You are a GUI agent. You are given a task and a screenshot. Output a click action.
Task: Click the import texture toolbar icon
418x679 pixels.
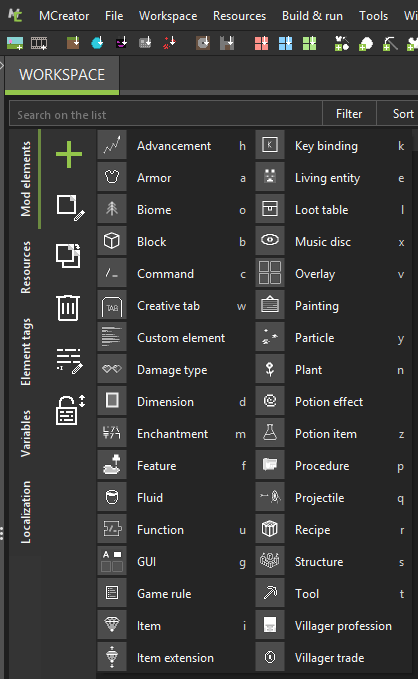click(x=15, y=43)
